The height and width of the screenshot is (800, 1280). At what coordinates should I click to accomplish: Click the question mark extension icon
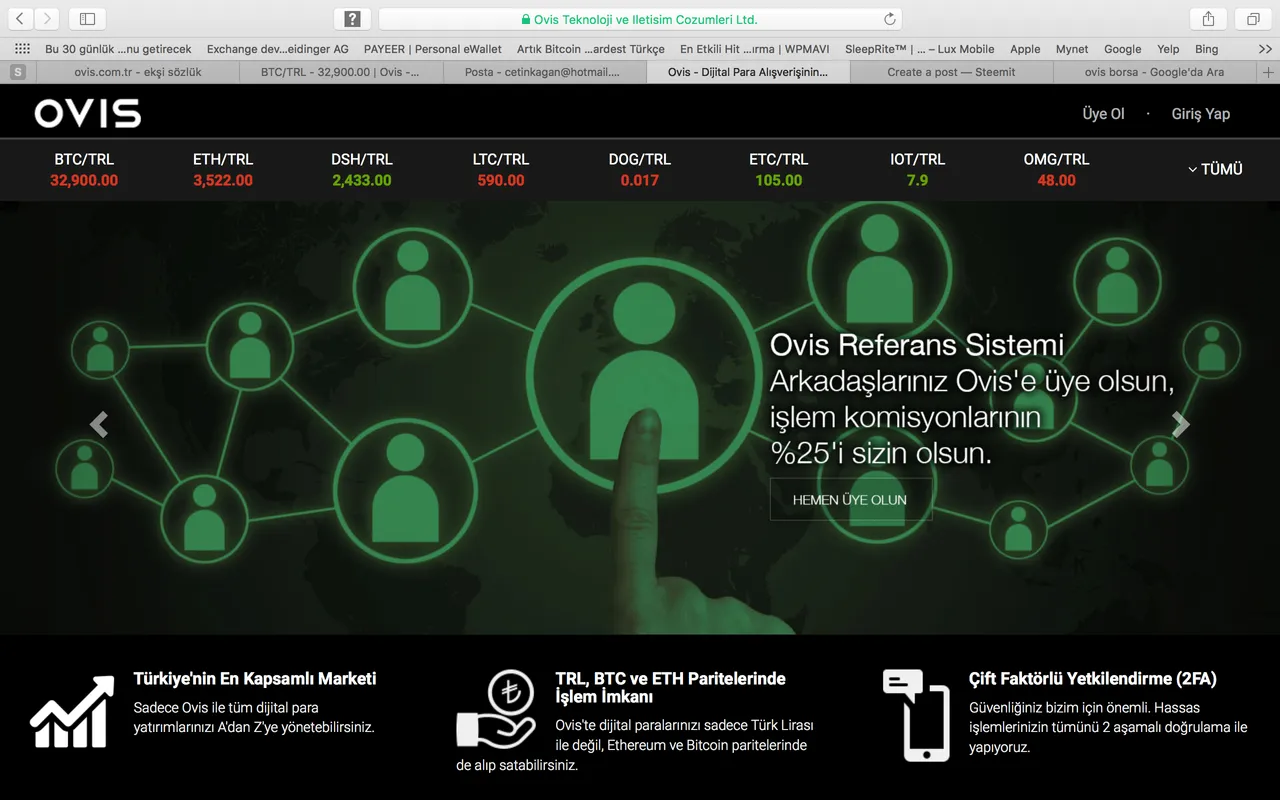[352, 19]
